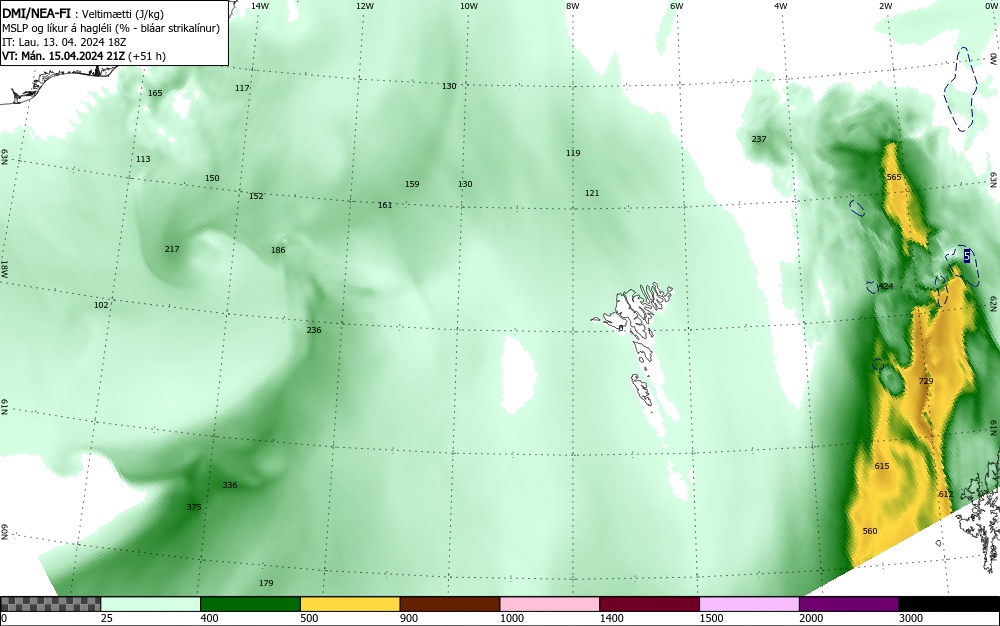Image resolution: width=1000 pixels, height=626 pixels.
Task: Click the map value '565' in the yellow area
Action: pos(894,177)
